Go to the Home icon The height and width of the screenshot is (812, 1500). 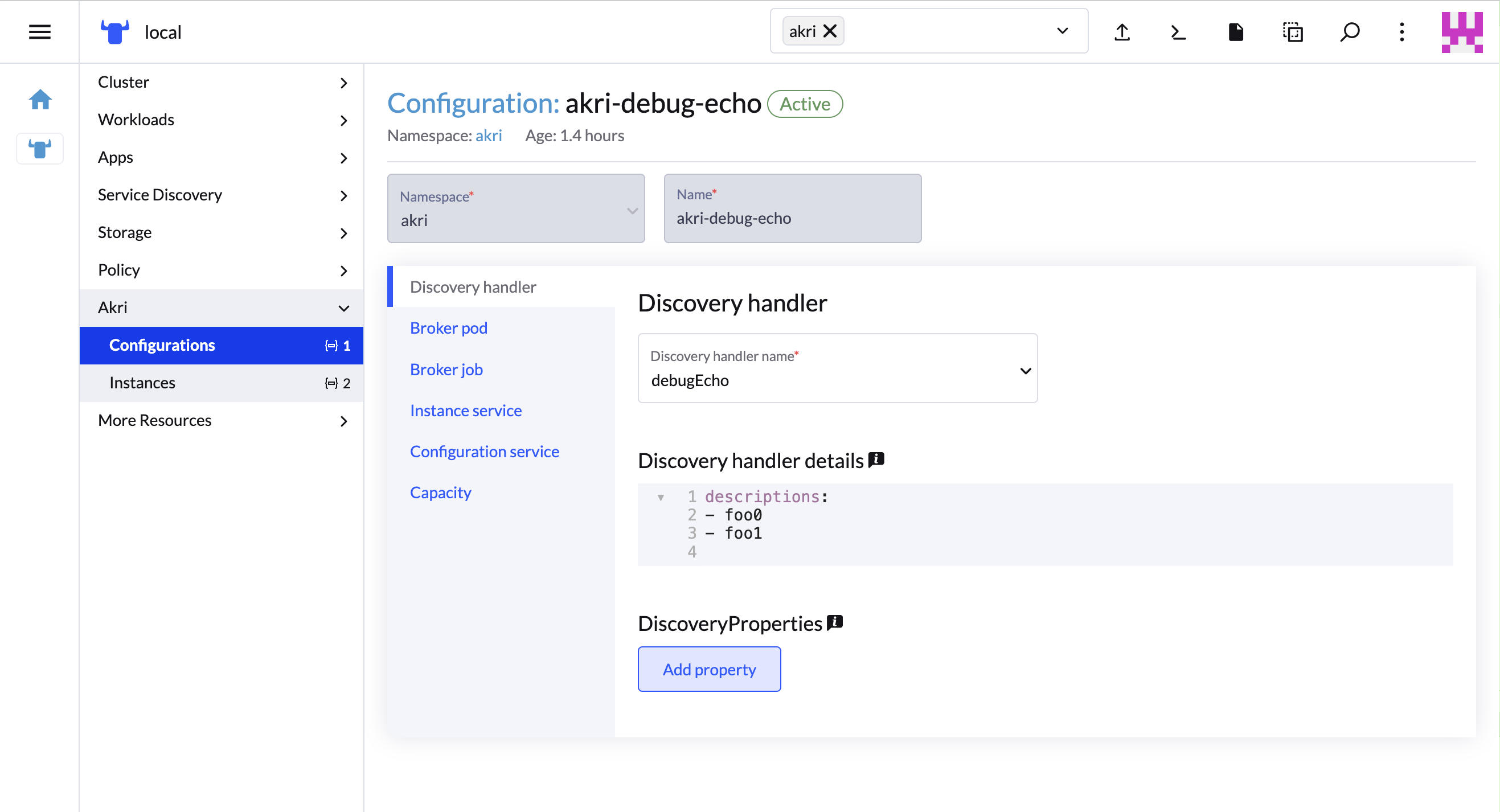(40, 100)
